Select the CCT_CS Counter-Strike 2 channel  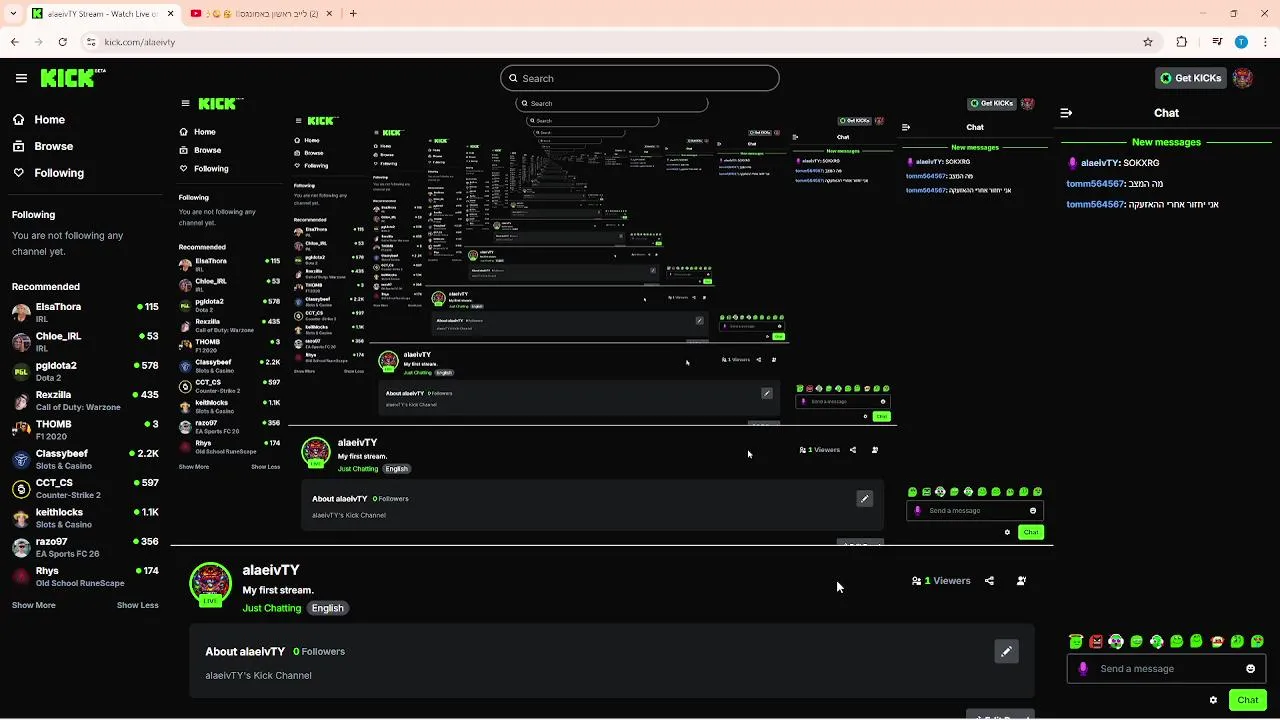coord(85,488)
